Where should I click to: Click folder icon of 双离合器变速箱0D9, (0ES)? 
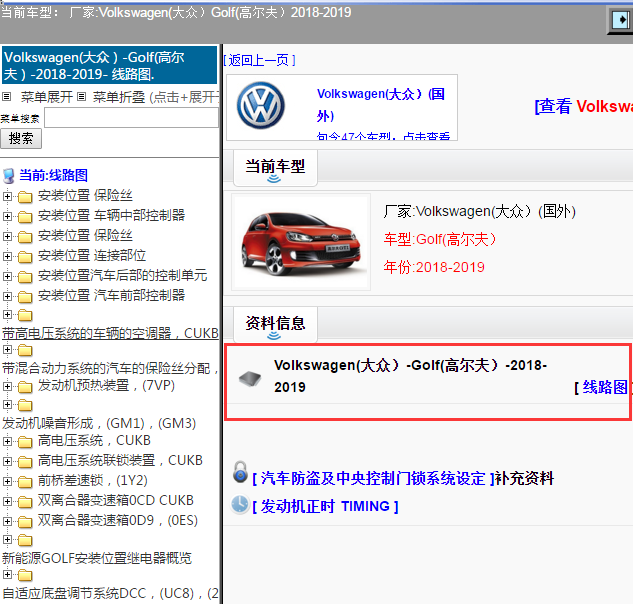click(x=25, y=522)
